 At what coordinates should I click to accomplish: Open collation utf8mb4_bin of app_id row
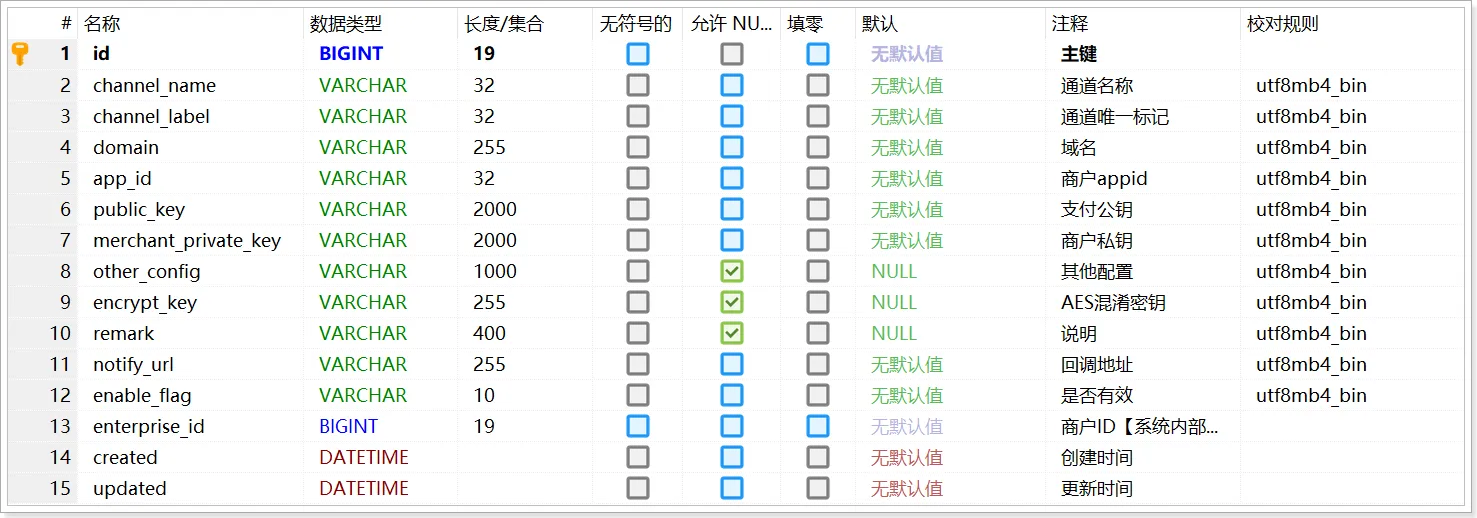[x=1311, y=178]
